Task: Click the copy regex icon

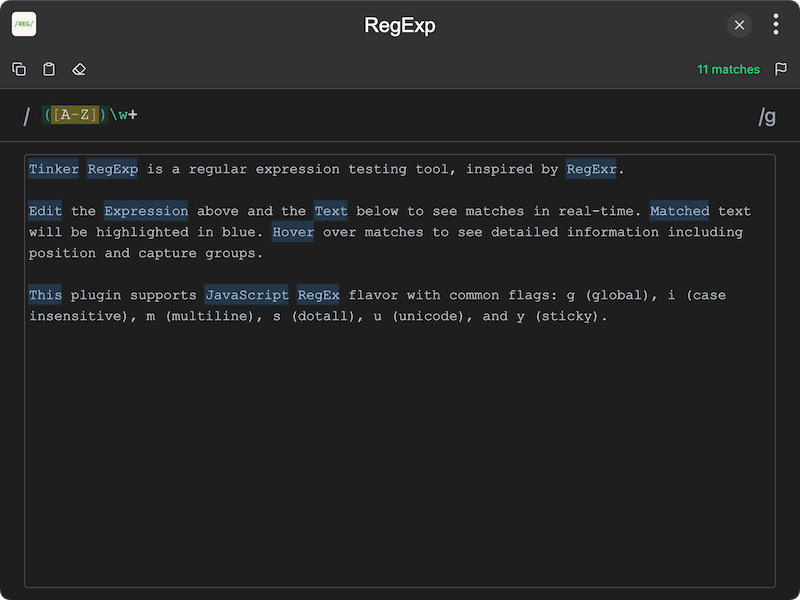Action: click(x=19, y=69)
